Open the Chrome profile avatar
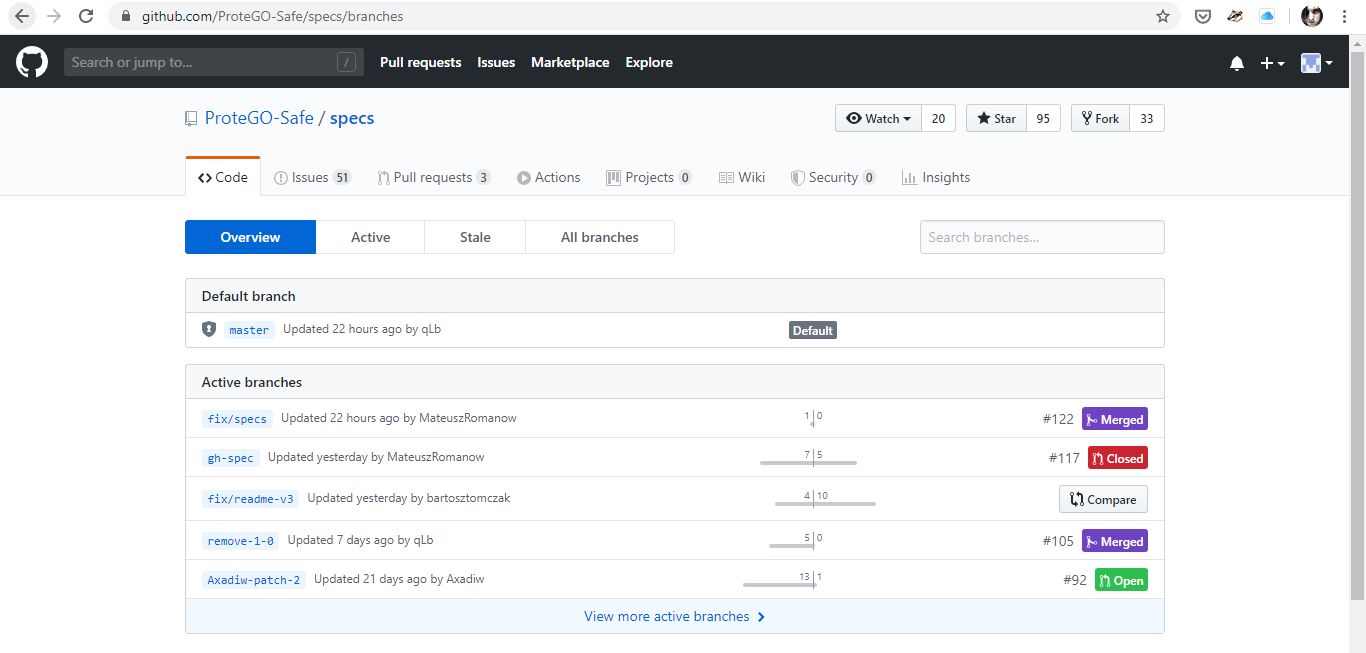Screen dimensions: 1366x653 1312,16
